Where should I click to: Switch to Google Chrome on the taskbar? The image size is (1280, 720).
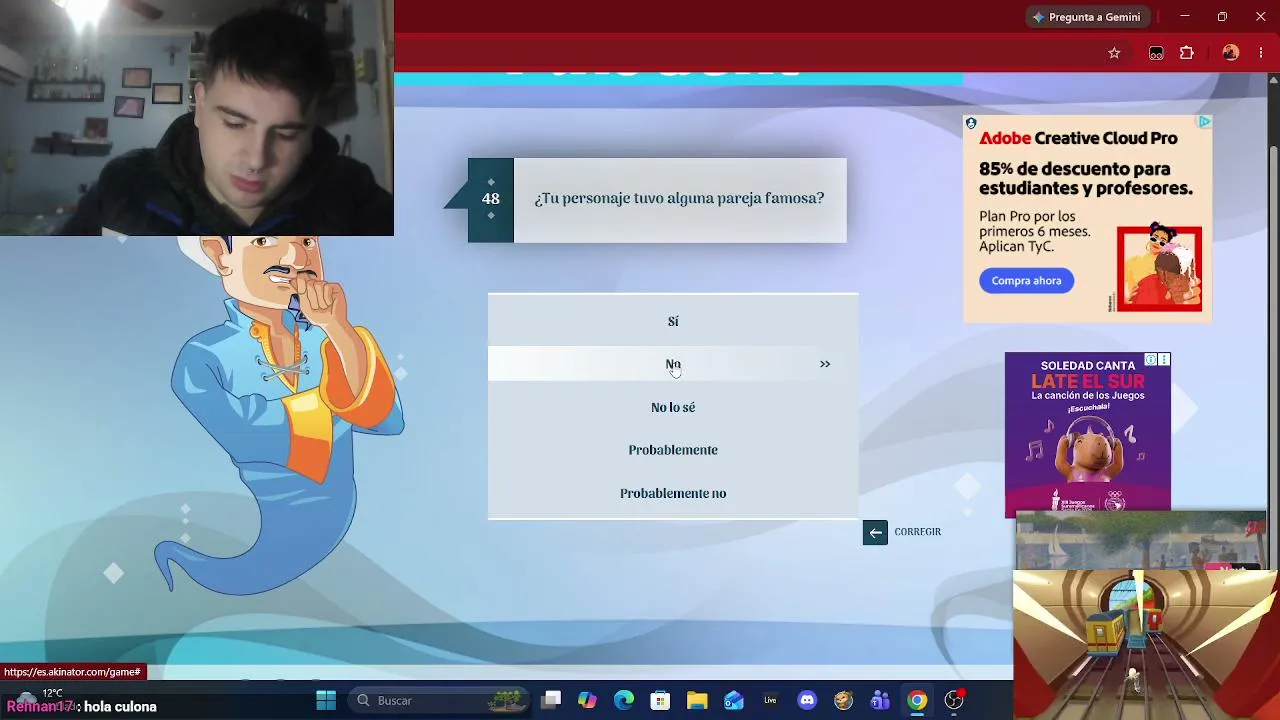pos(917,700)
